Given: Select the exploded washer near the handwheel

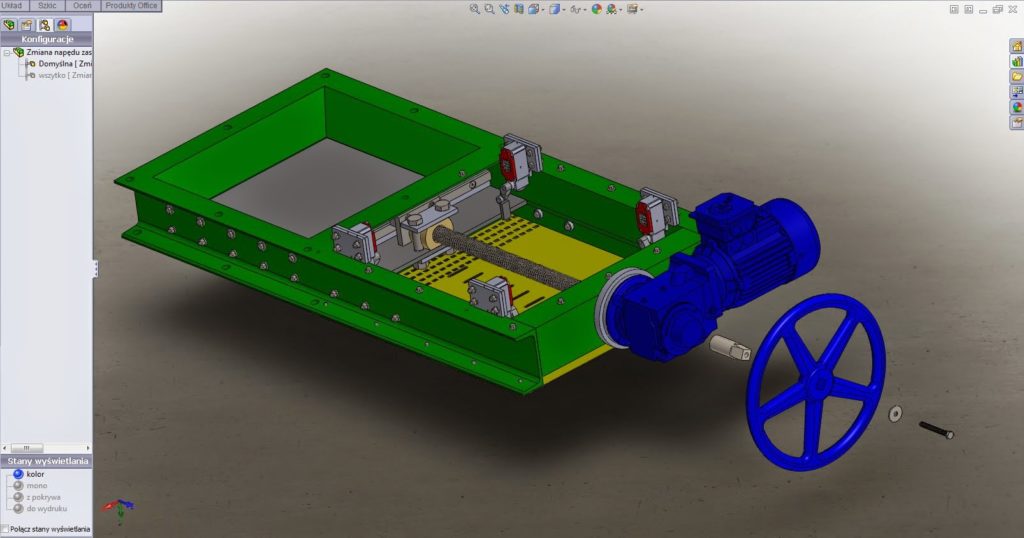Looking at the screenshot, I should click(x=895, y=413).
